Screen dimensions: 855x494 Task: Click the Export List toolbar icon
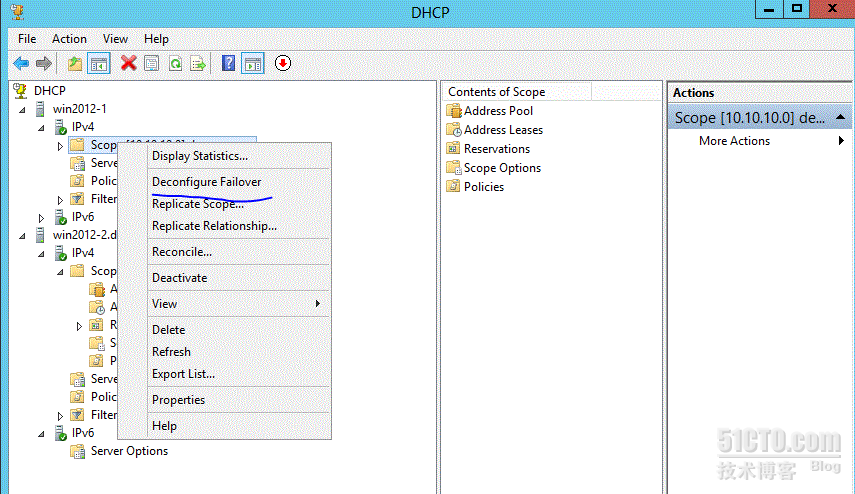(198, 63)
